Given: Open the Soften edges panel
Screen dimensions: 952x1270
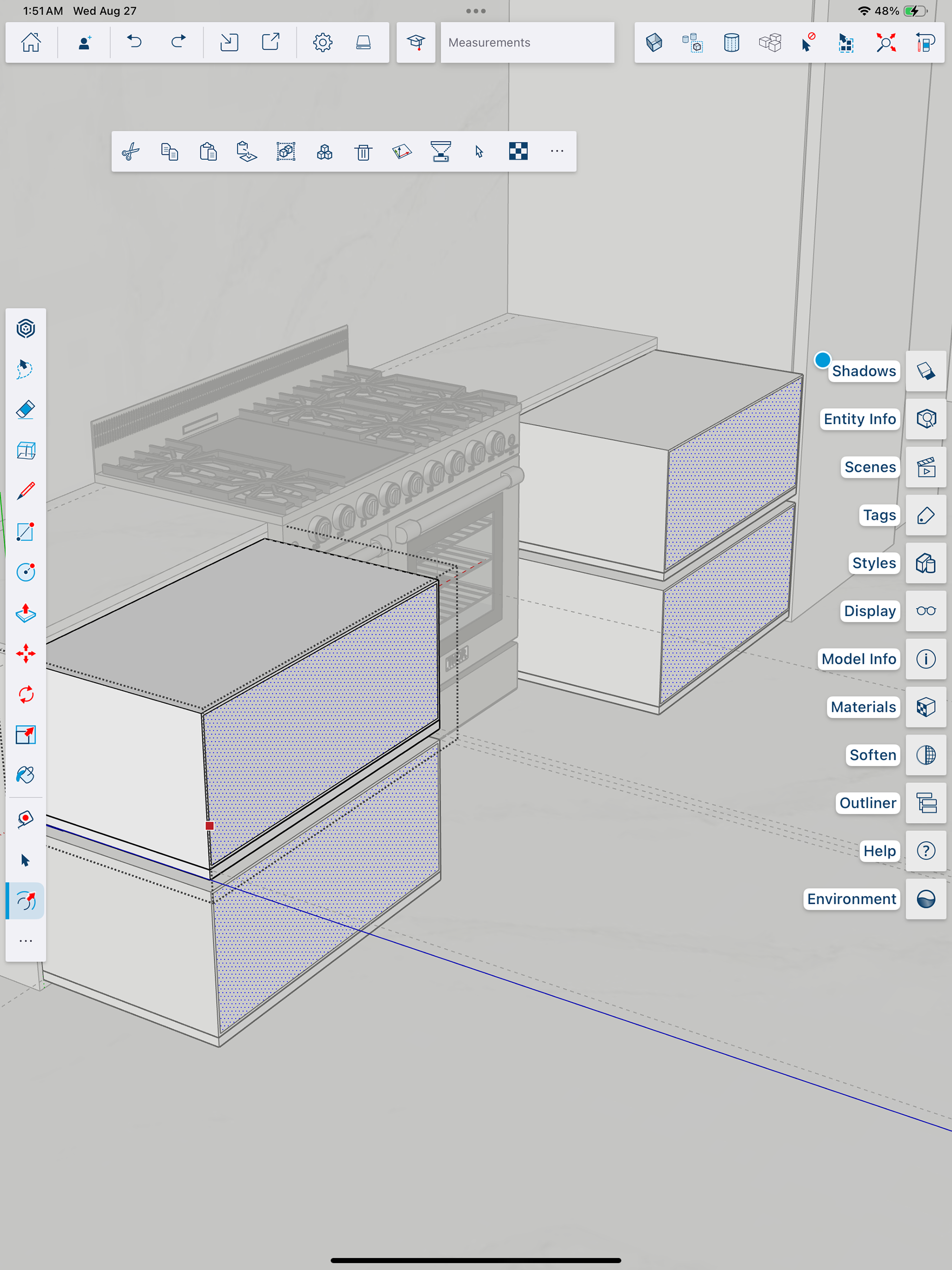Looking at the screenshot, I should (x=926, y=755).
